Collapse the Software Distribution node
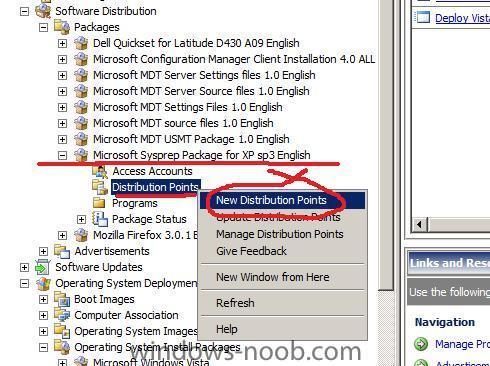This screenshot has width=490, height=366. 24,11
